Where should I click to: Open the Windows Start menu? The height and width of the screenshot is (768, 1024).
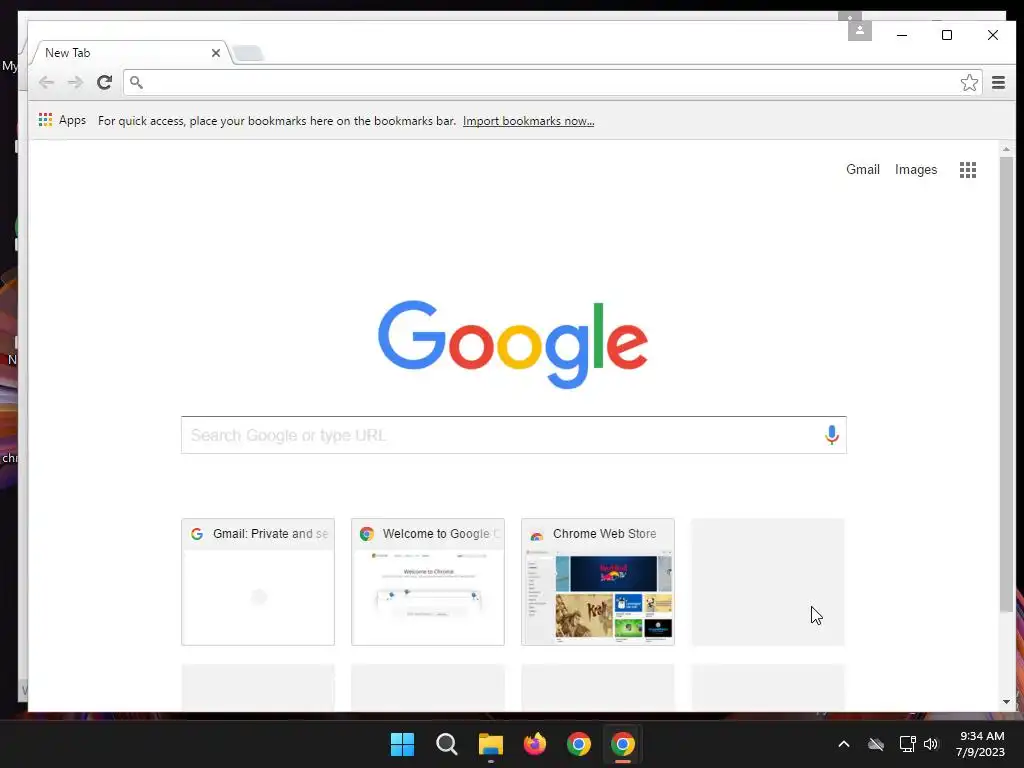(x=402, y=744)
